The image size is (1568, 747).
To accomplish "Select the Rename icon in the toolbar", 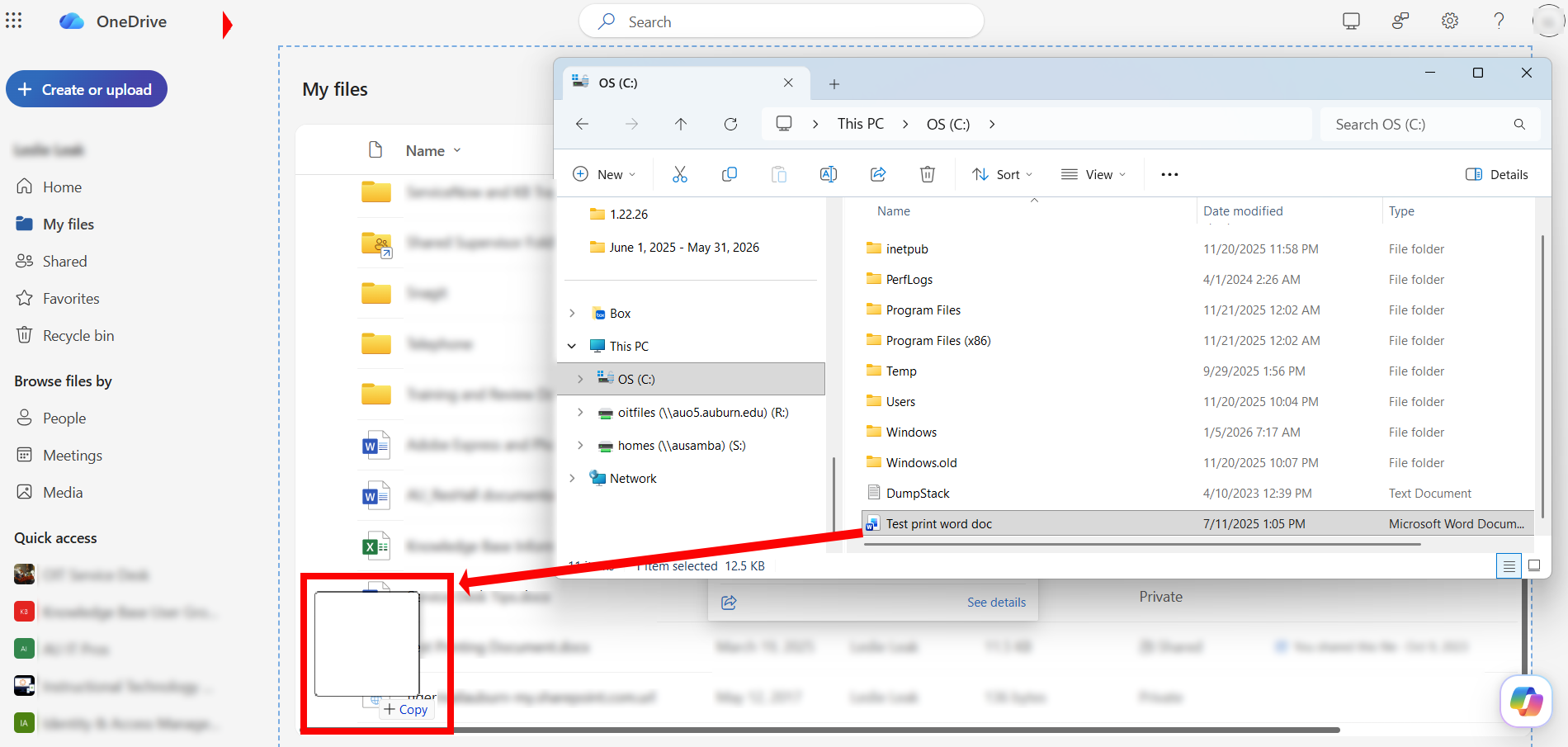I will 829,174.
